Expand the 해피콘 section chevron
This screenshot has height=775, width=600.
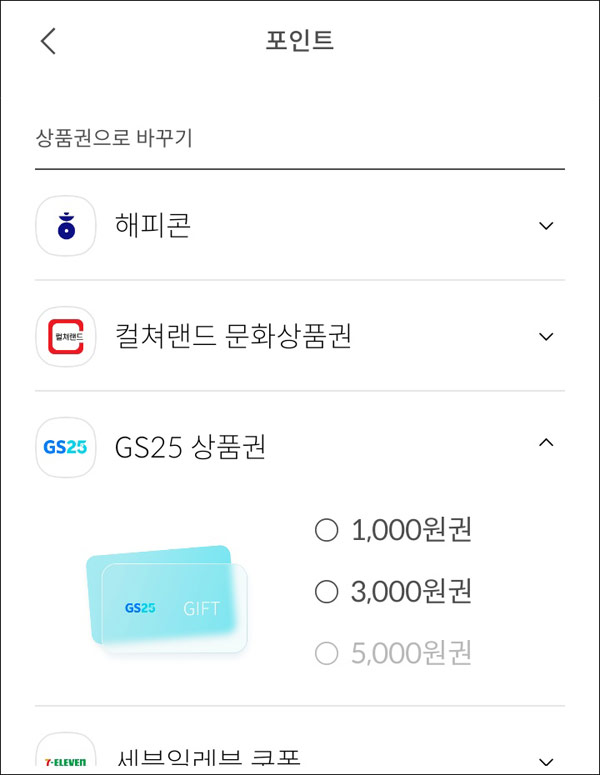click(x=546, y=226)
